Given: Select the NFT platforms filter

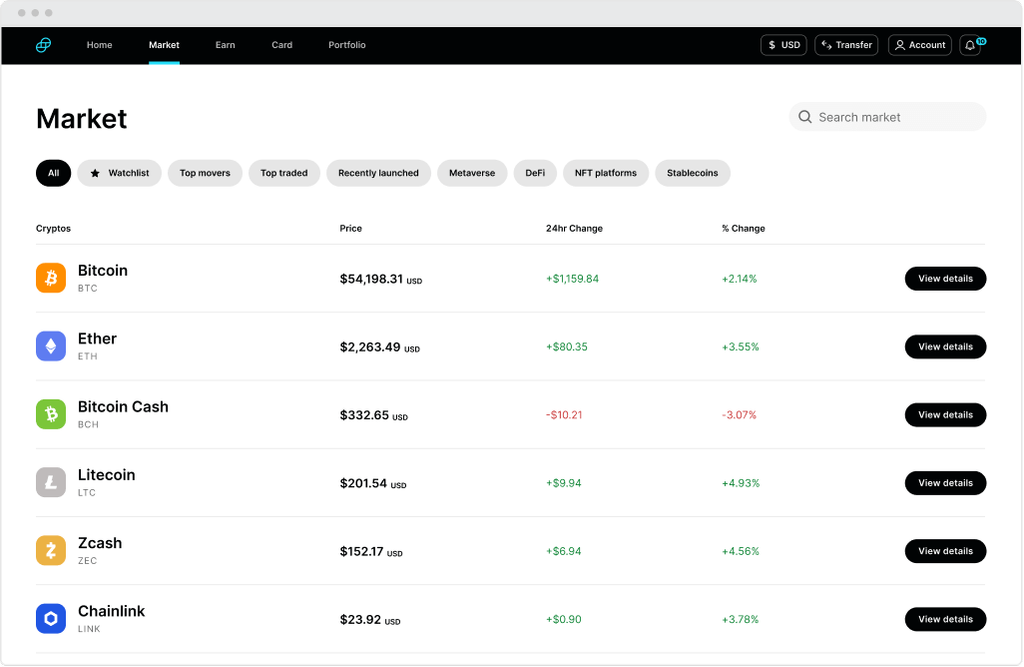Looking at the screenshot, I should click(x=606, y=173).
